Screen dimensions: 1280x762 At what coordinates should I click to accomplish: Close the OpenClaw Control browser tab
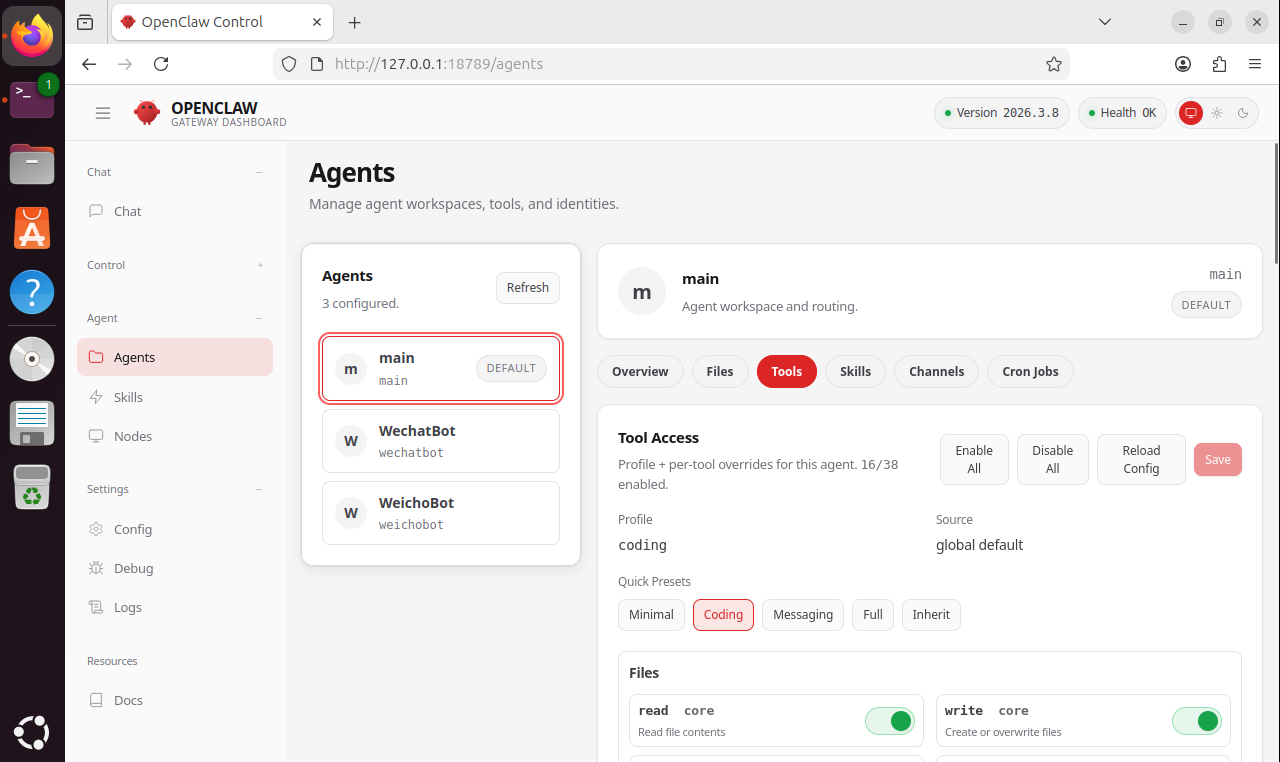[x=316, y=22]
